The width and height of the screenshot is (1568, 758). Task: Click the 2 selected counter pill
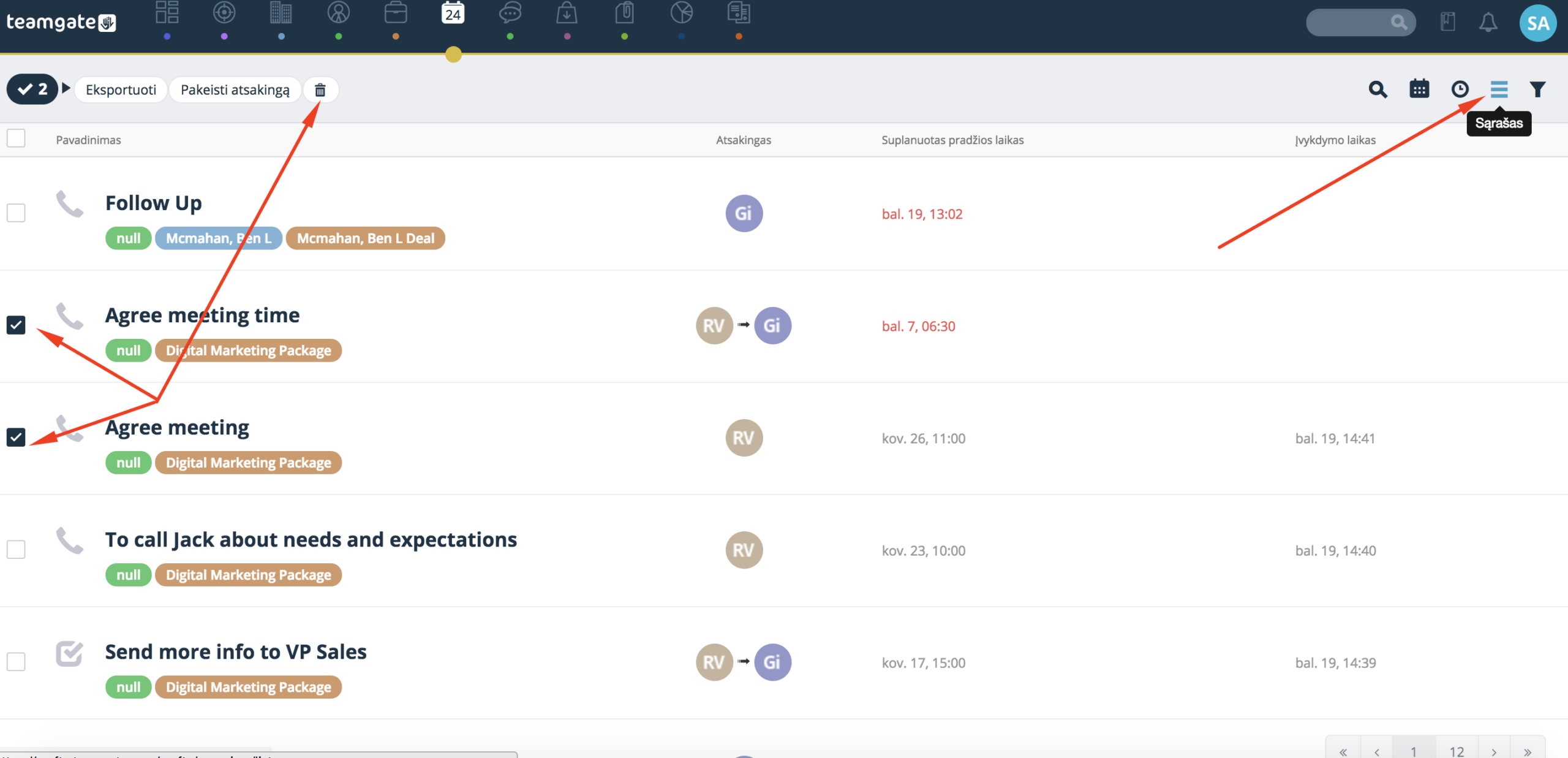click(32, 89)
